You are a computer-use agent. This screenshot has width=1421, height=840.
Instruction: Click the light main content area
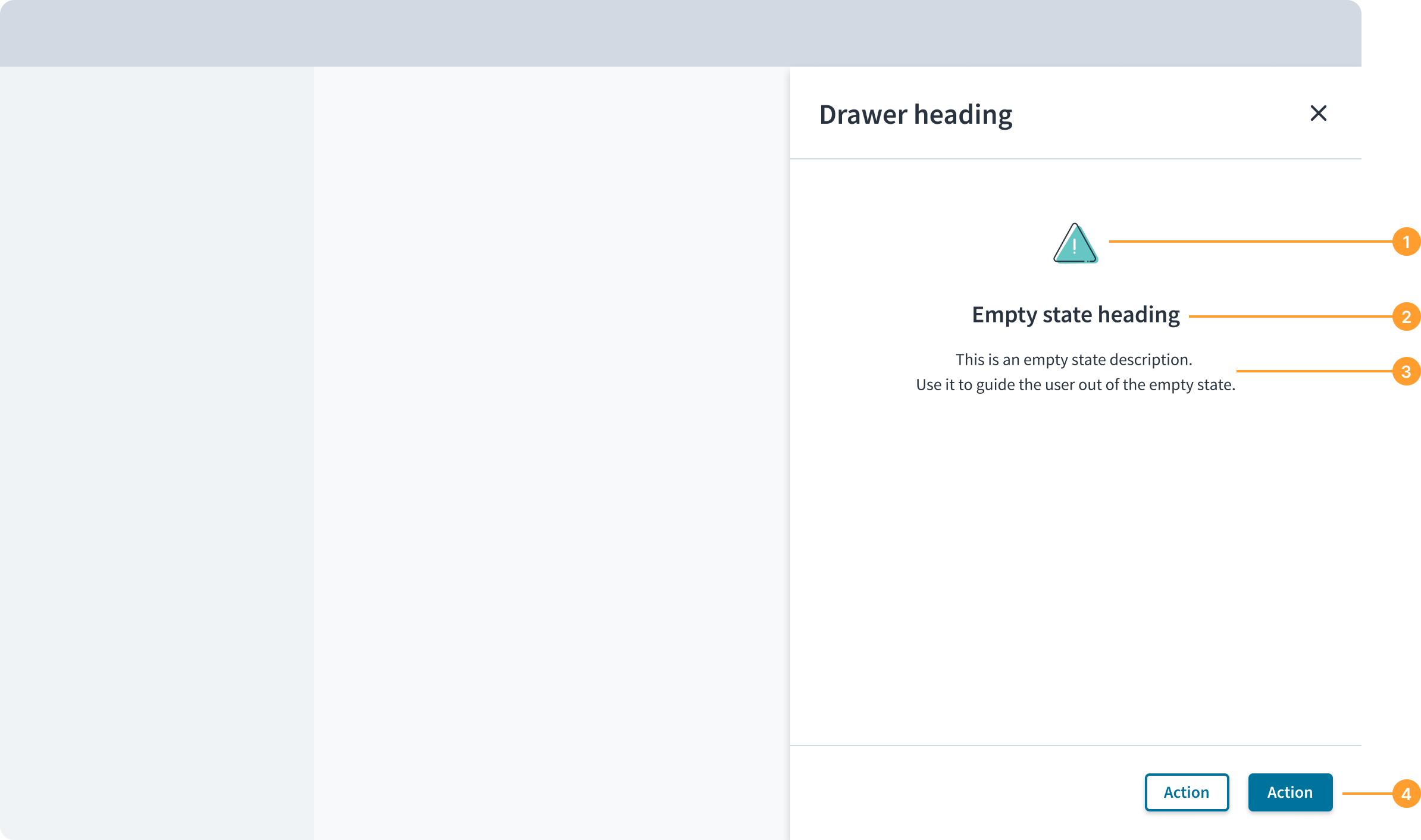[552, 452]
